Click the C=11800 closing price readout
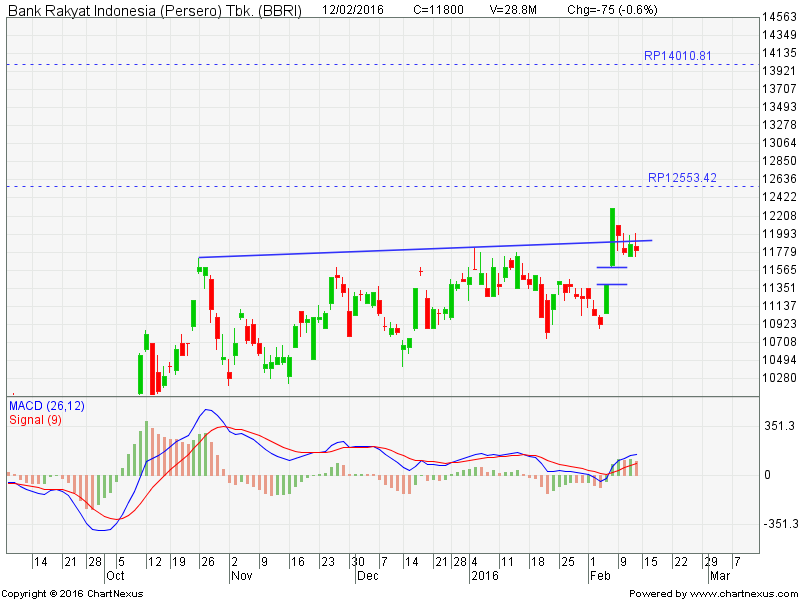Viewport: 800px width, 600px height. pos(443,10)
